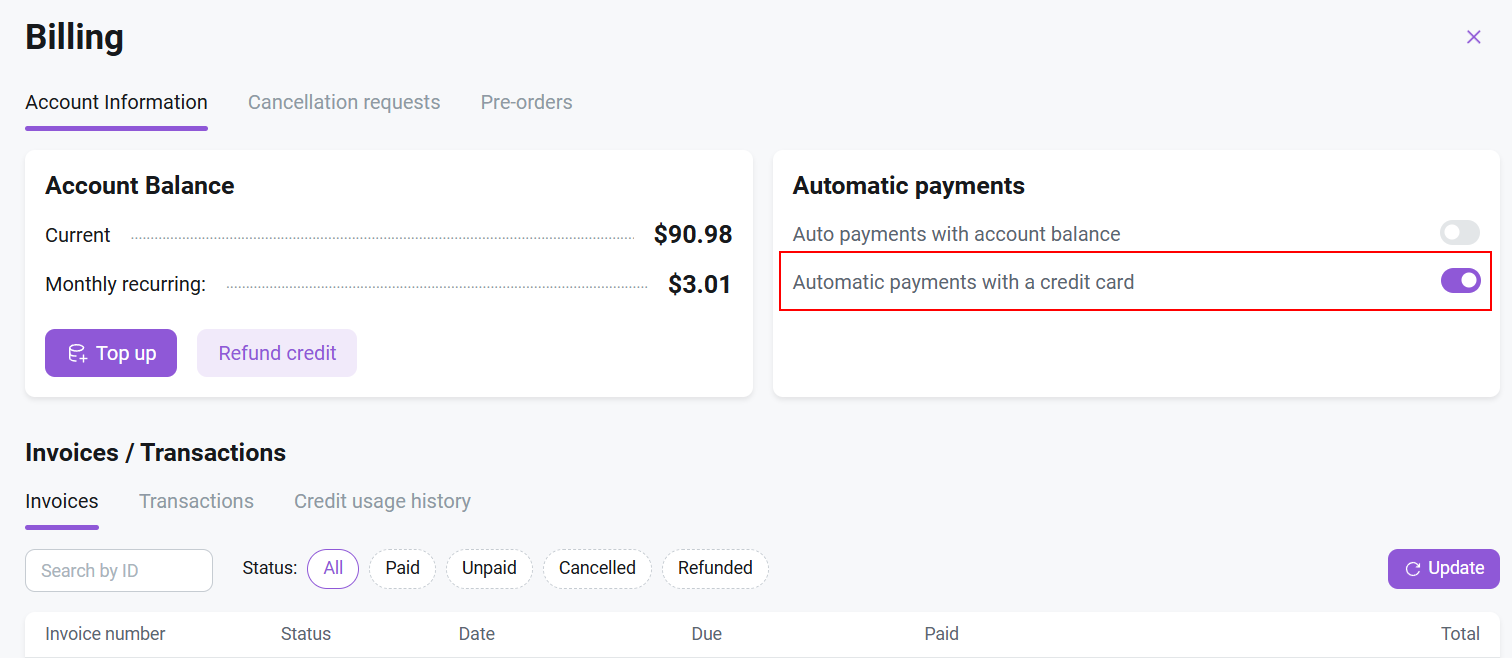Open the Cancellation requests tab

[344, 102]
